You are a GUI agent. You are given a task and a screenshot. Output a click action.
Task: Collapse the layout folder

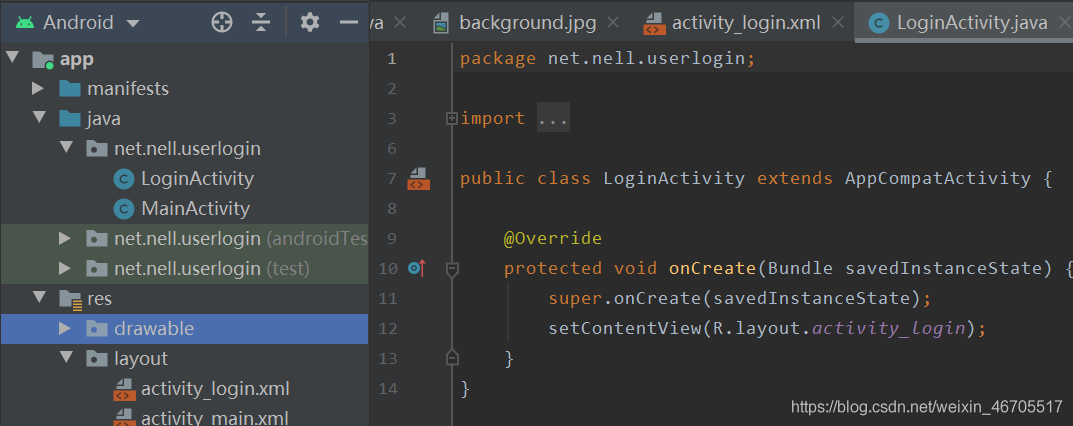coord(66,358)
